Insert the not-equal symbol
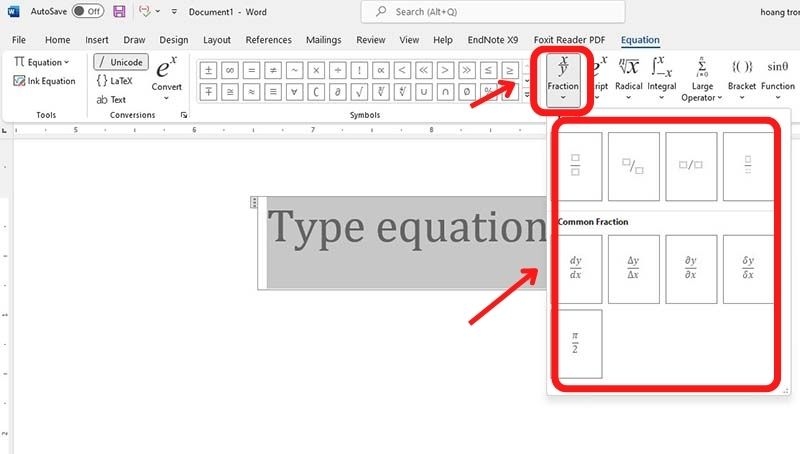Viewport: 800px width, 454px height. click(x=273, y=70)
